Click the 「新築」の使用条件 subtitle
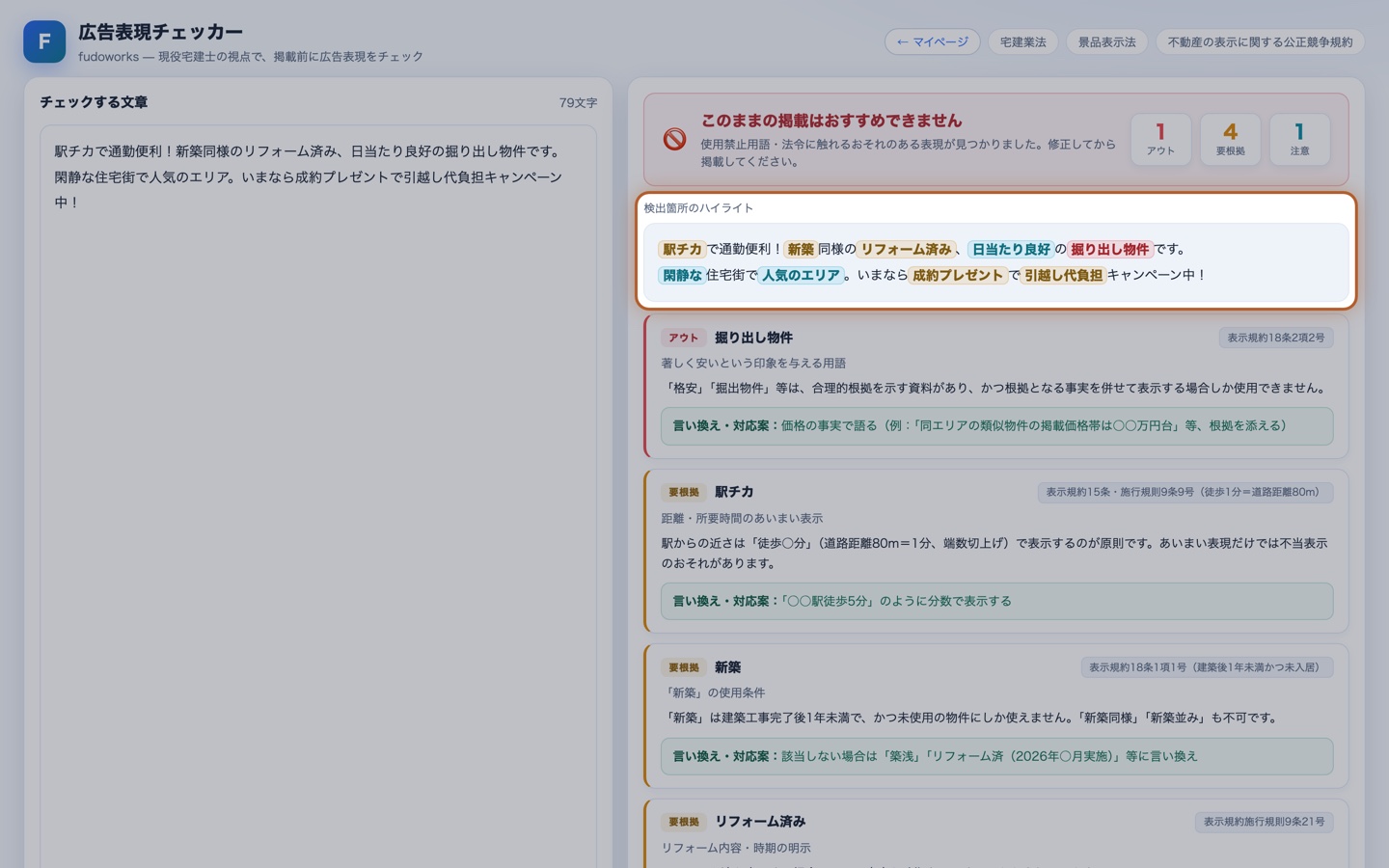 tap(713, 692)
